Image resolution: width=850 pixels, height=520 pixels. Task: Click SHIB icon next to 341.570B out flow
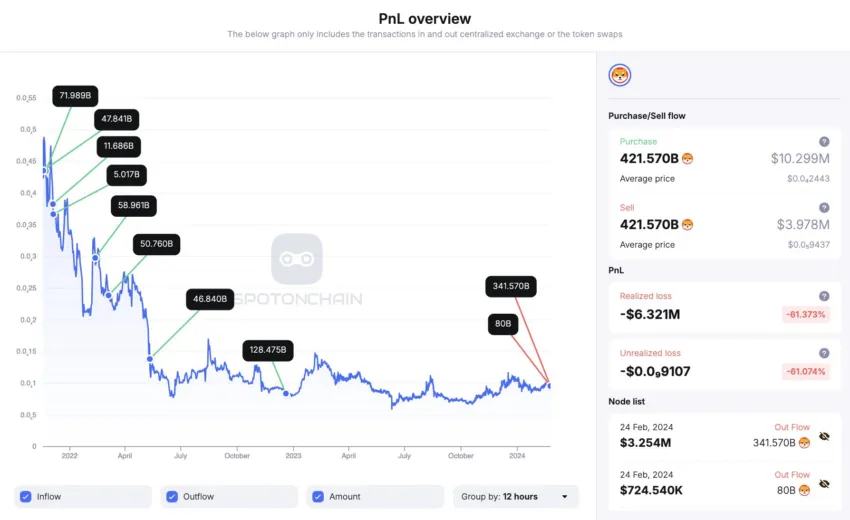click(804, 443)
